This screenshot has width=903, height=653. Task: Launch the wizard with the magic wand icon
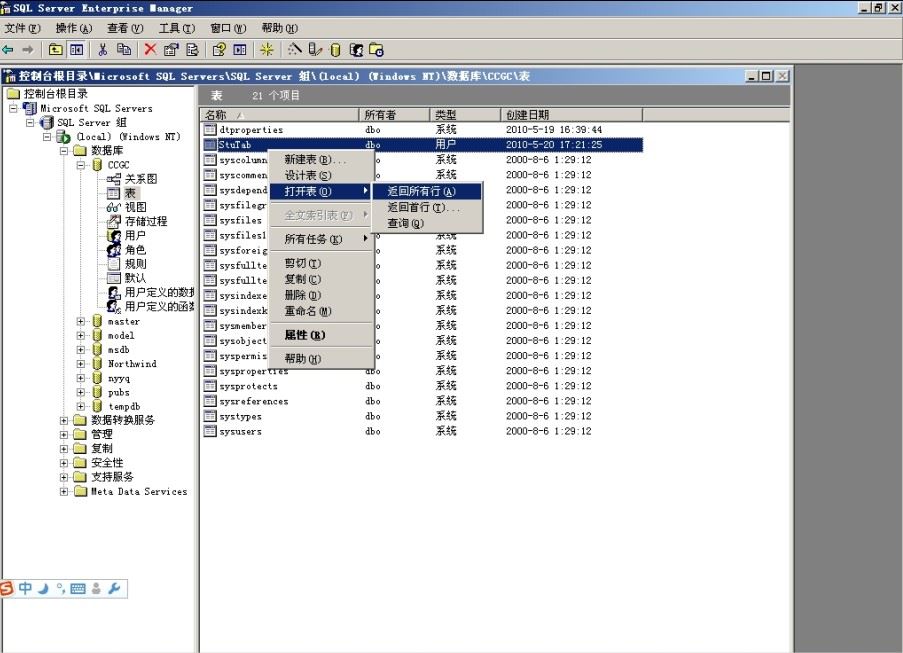click(294, 50)
